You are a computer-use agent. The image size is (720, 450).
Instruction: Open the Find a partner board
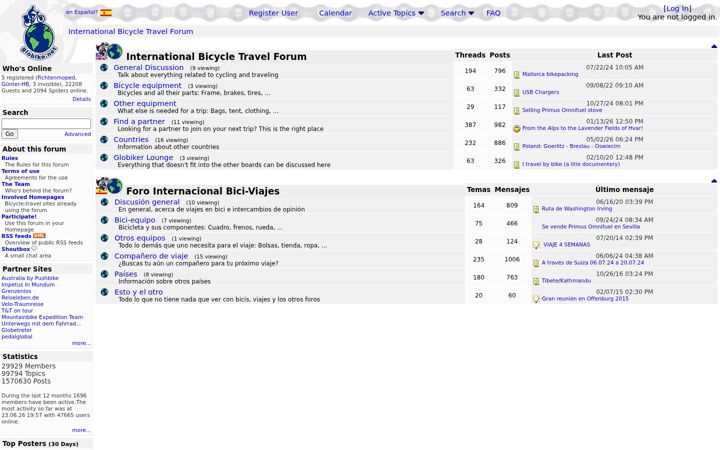[x=139, y=122]
